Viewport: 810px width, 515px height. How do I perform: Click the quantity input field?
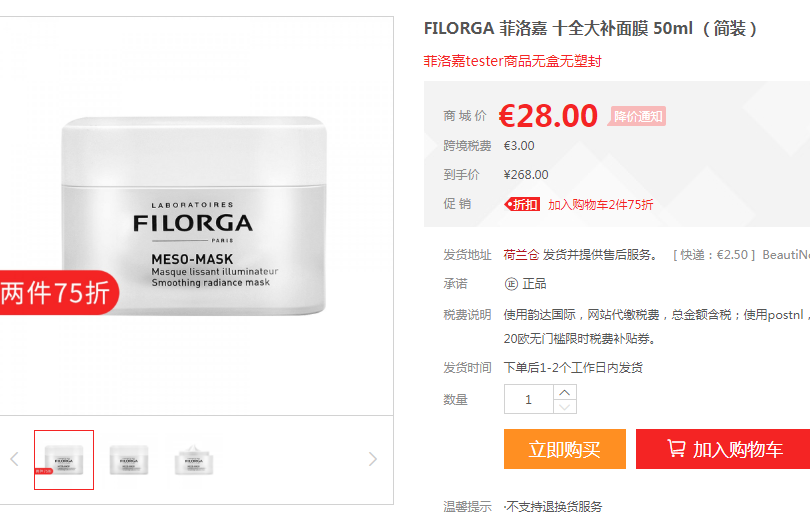click(528, 399)
